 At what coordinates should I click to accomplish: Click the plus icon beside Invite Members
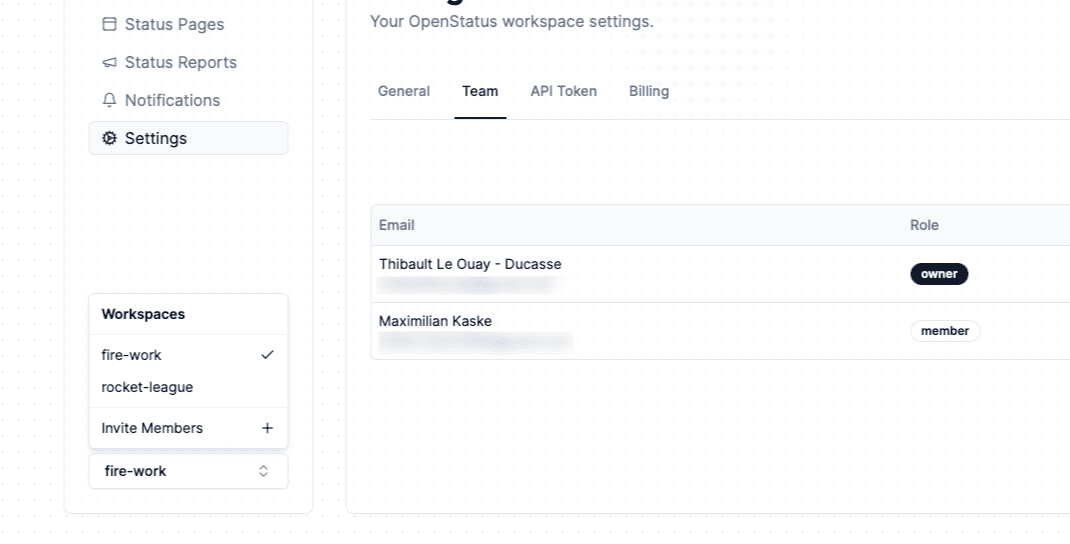pyautogui.click(x=267, y=428)
